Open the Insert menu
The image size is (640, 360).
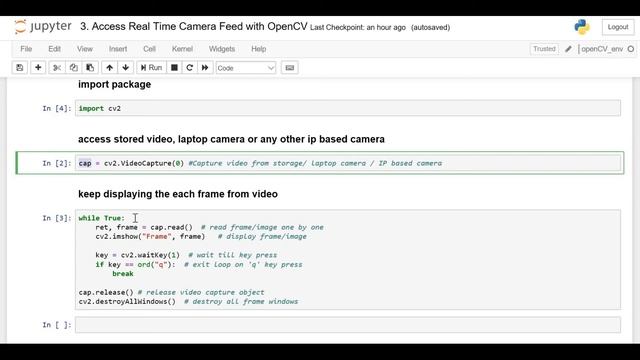pos(118,49)
